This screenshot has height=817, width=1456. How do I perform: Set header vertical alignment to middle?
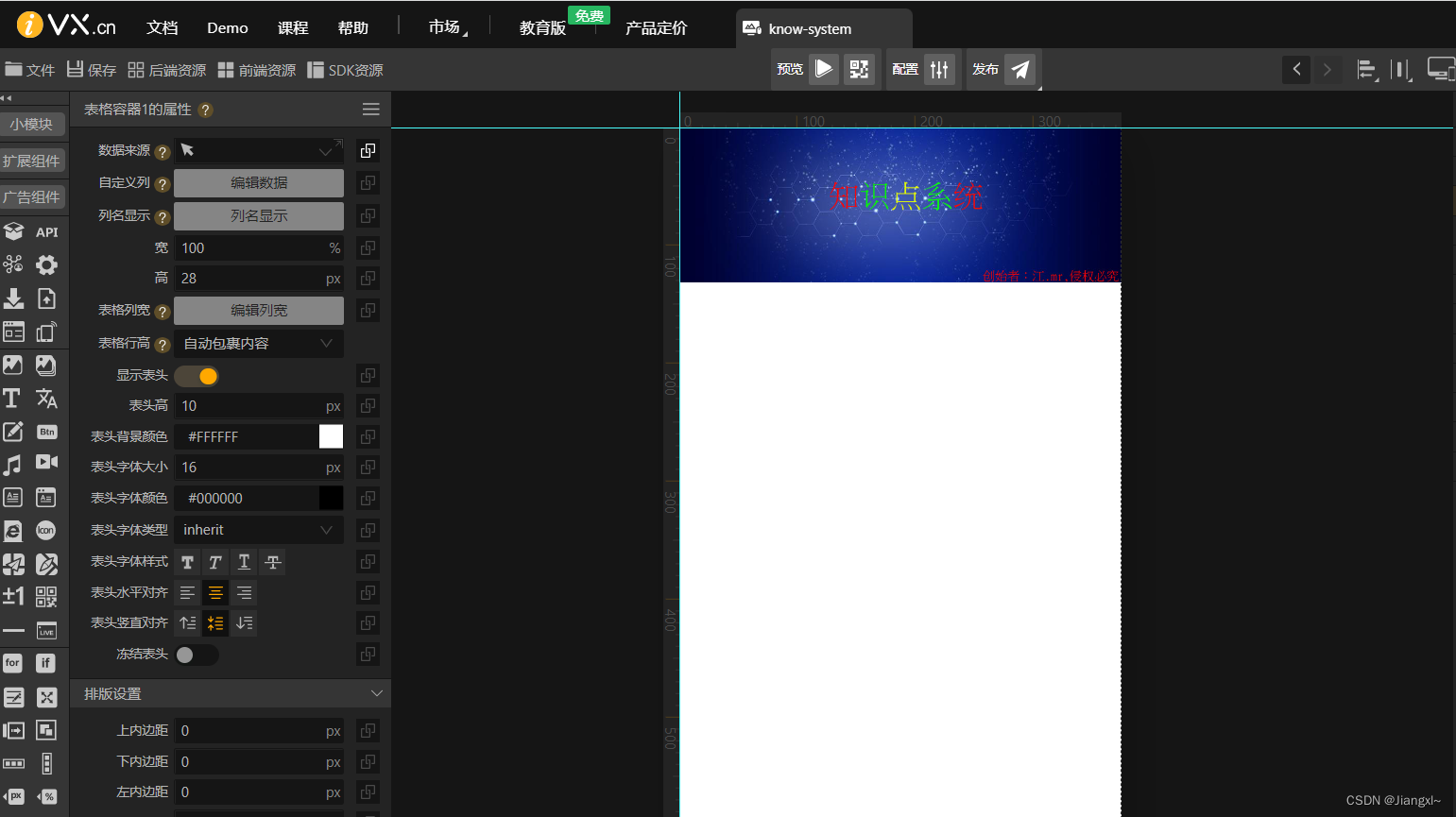point(215,623)
